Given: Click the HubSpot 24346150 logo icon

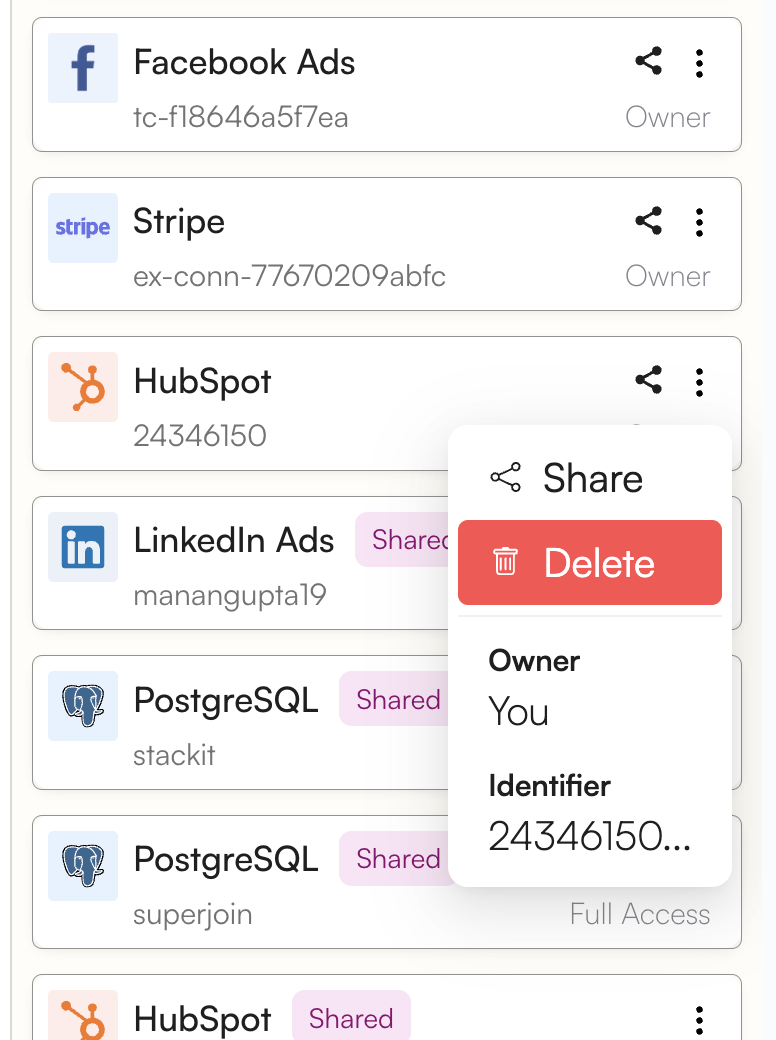Looking at the screenshot, I should pyautogui.click(x=83, y=387).
